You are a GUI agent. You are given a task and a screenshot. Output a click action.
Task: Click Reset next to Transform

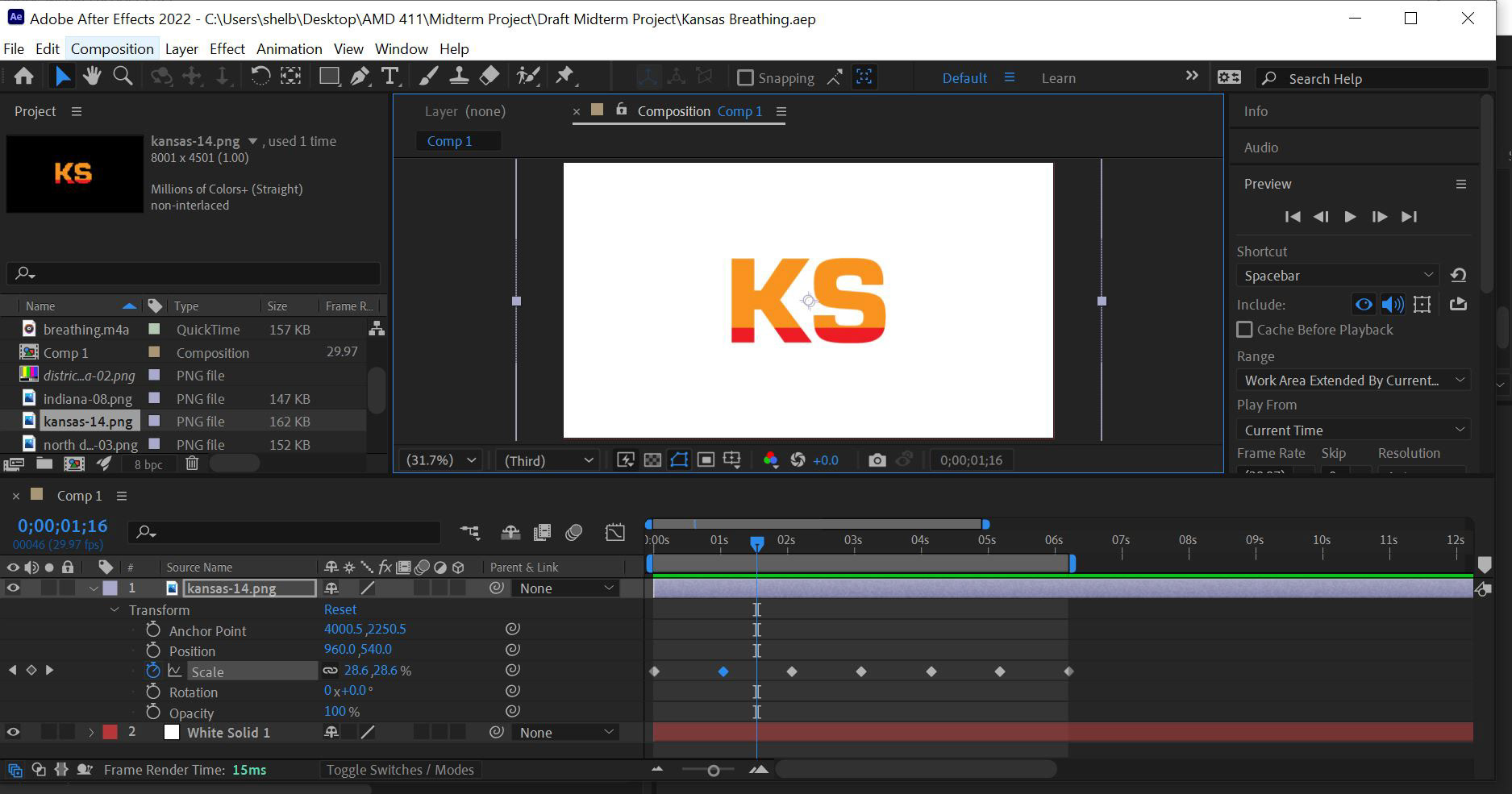click(x=340, y=609)
